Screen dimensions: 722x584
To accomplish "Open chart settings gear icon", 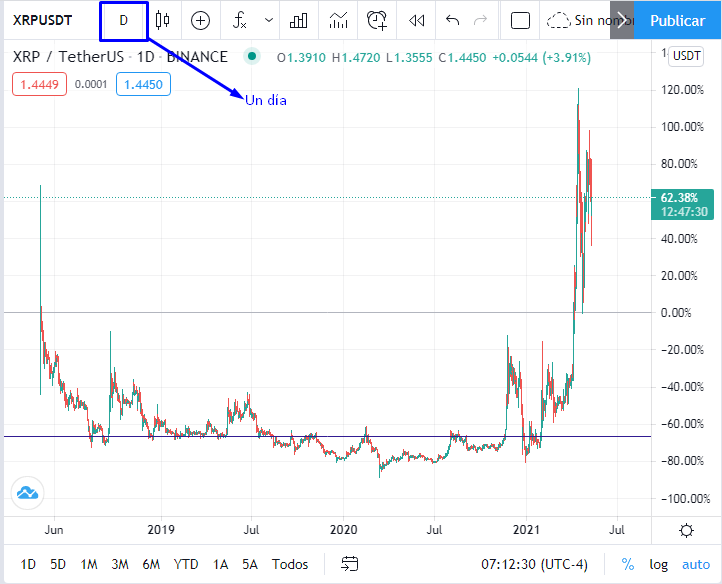I will (686, 531).
